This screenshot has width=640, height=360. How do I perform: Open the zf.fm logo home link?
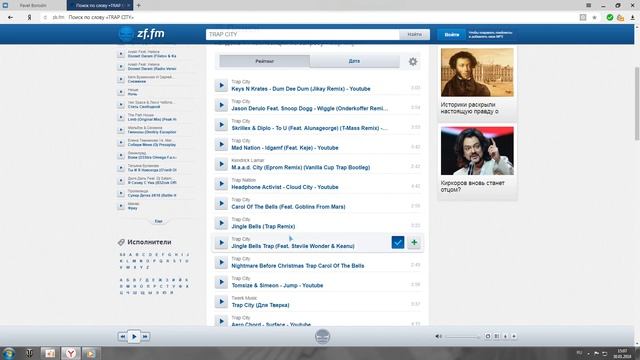142,34
